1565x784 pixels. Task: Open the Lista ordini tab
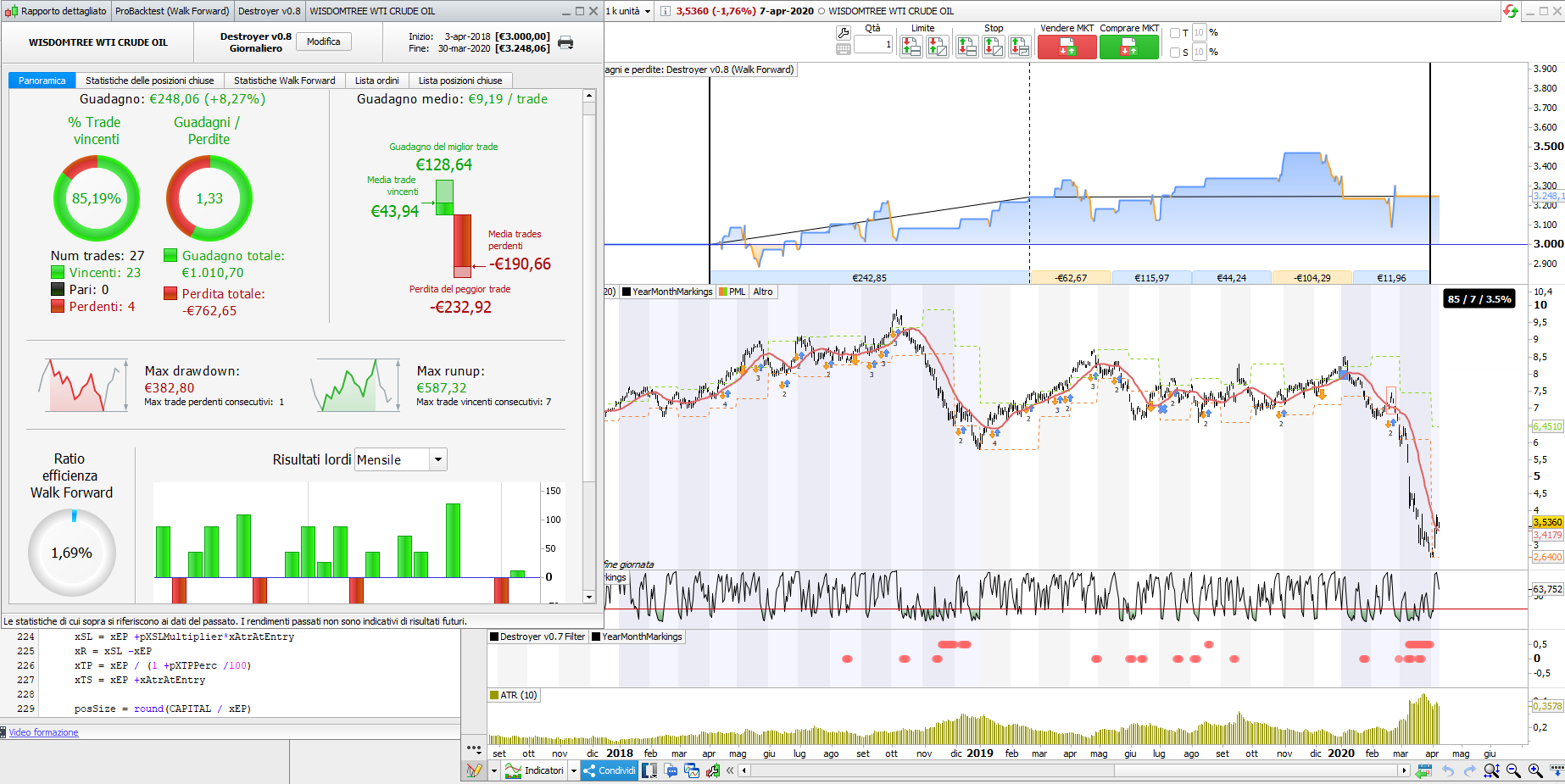pos(377,81)
